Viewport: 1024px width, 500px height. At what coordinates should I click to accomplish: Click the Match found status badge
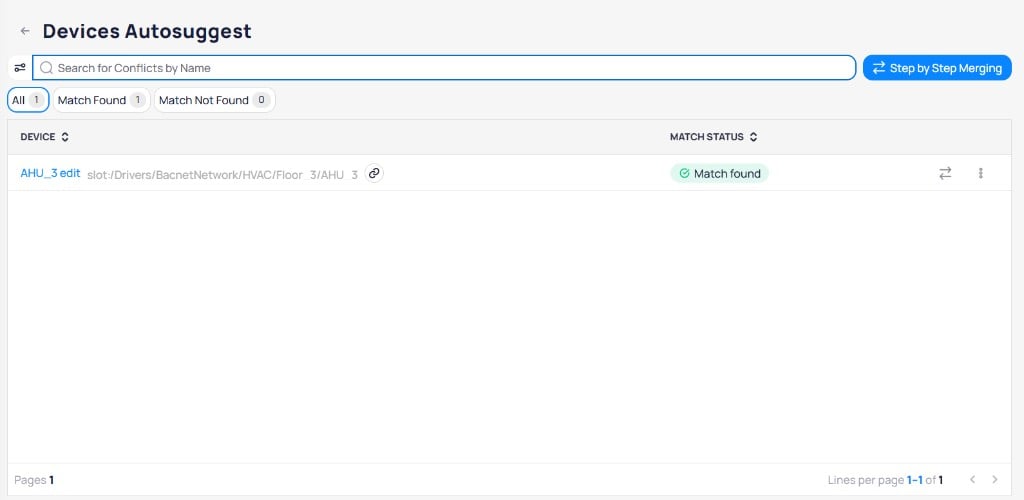tap(720, 174)
